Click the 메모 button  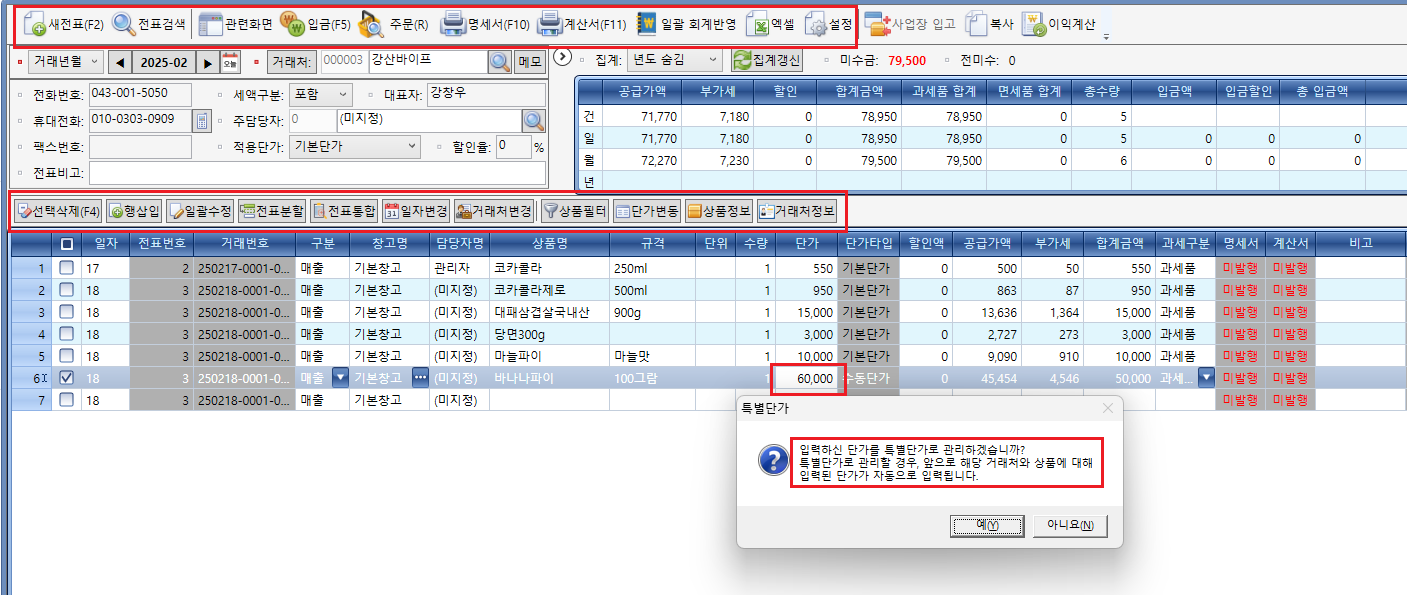530,62
